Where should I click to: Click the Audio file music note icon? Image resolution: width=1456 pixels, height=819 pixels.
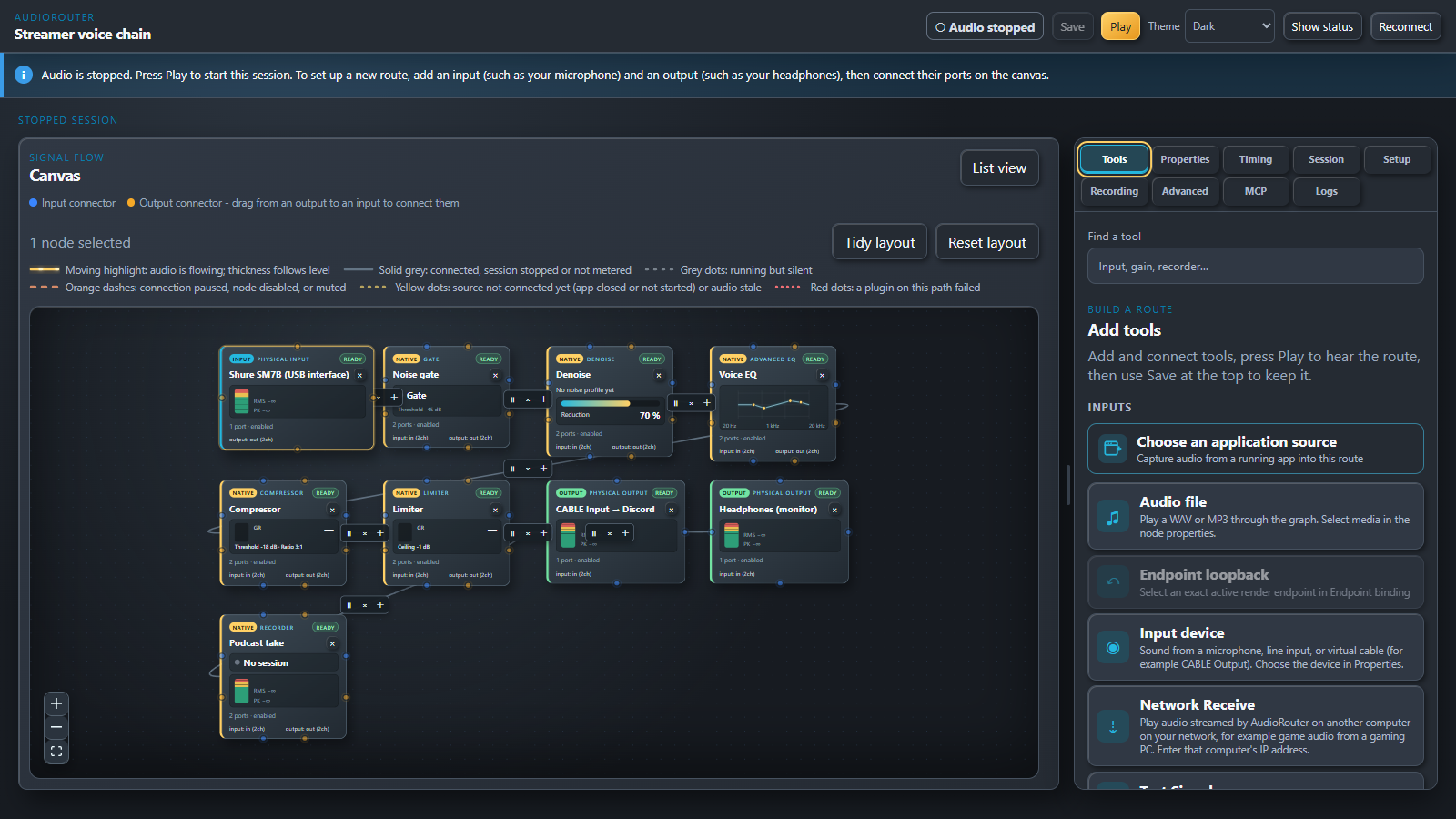coord(1112,517)
